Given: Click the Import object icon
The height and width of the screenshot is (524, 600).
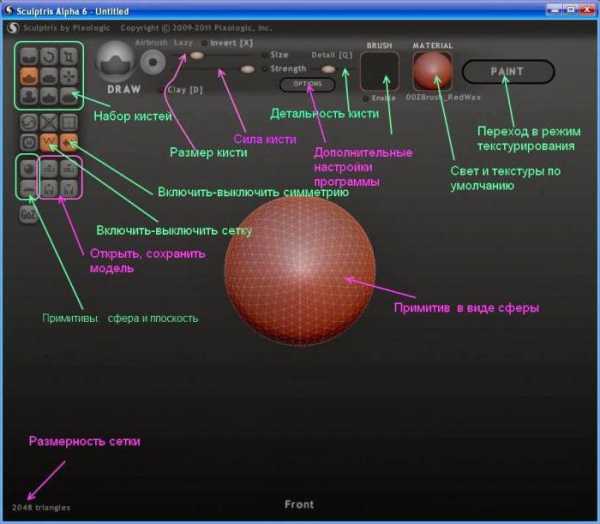Looking at the screenshot, I should [x=49, y=168].
